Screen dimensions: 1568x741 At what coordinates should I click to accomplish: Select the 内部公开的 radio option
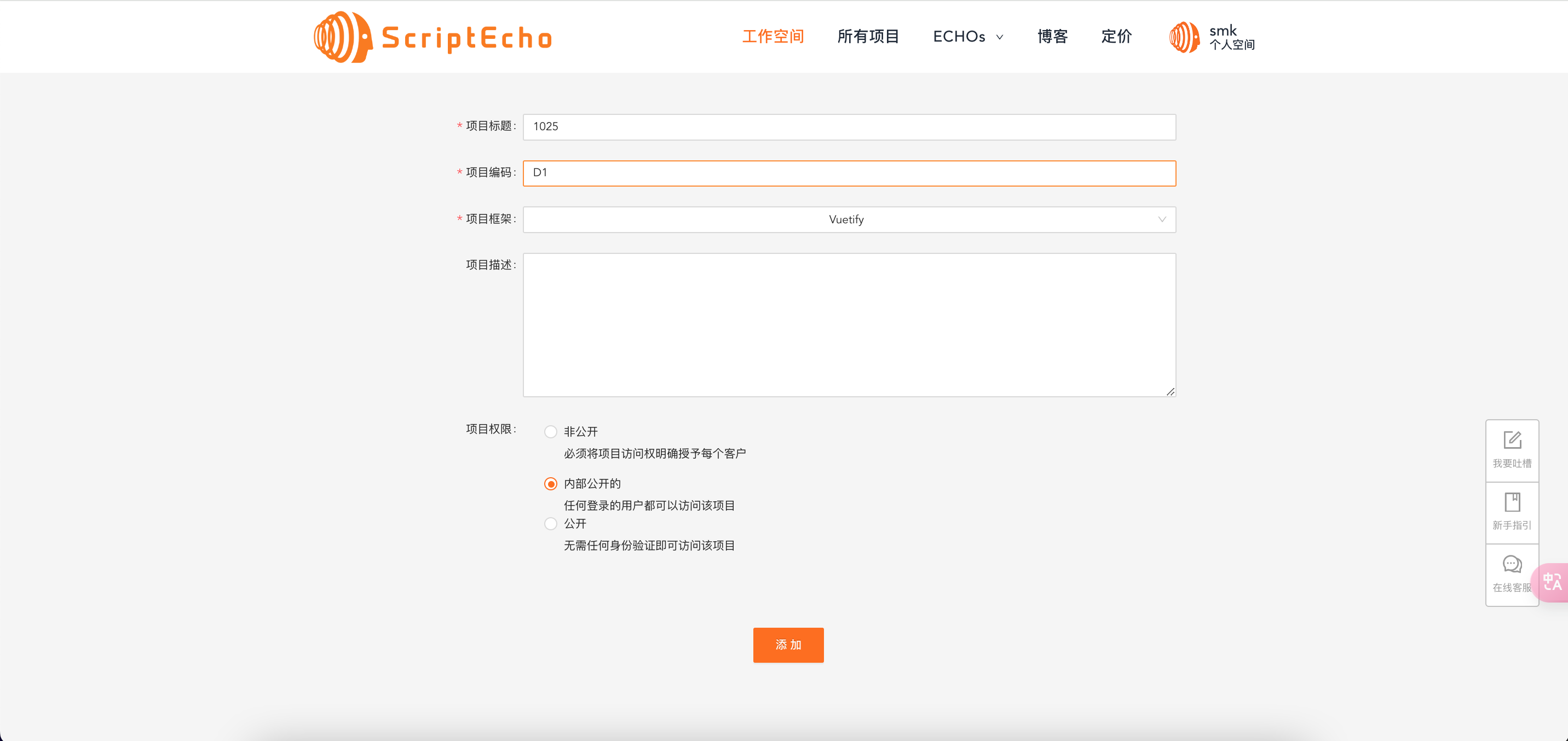[550, 484]
